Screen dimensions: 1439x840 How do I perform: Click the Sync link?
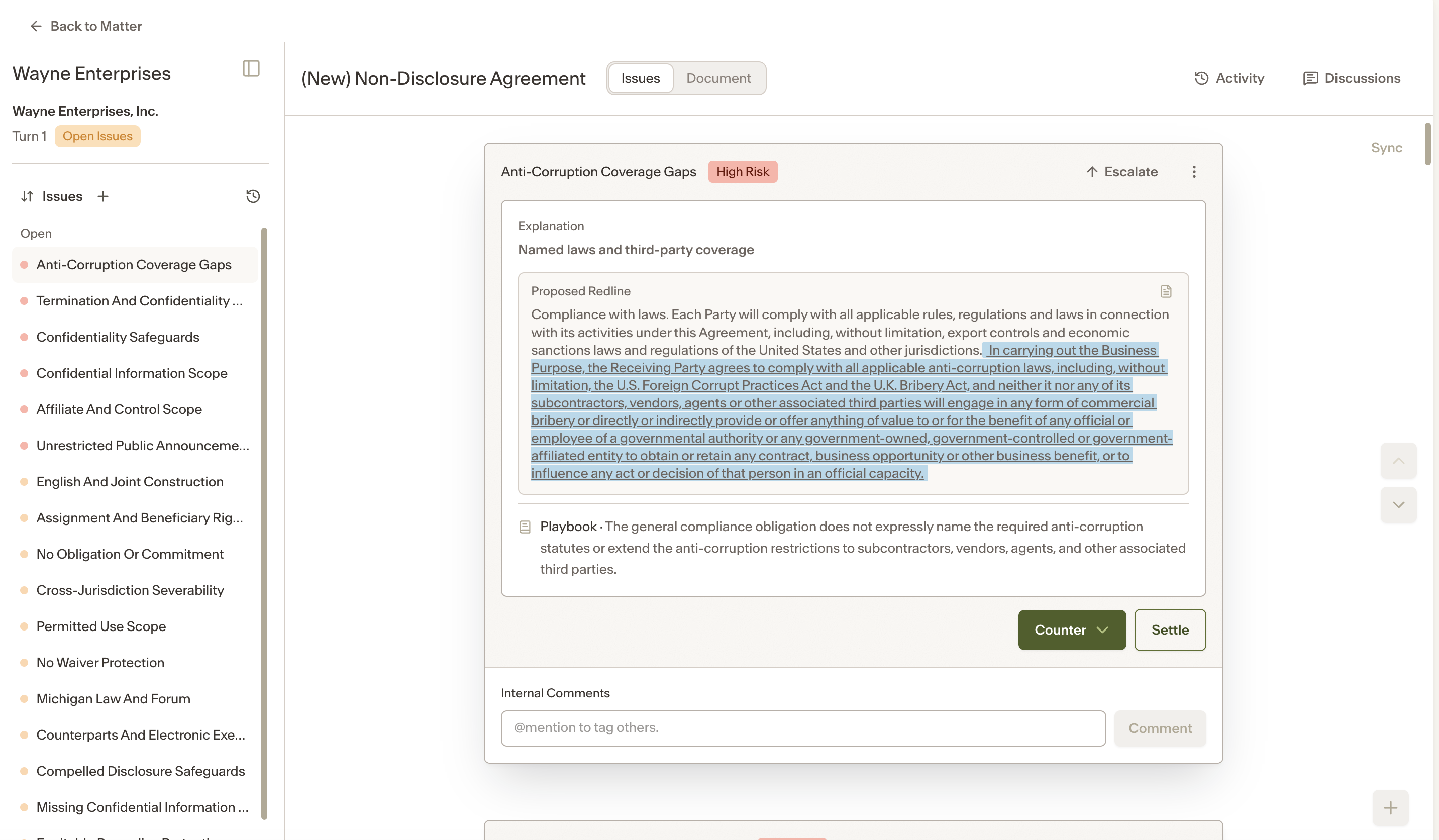click(1386, 148)
